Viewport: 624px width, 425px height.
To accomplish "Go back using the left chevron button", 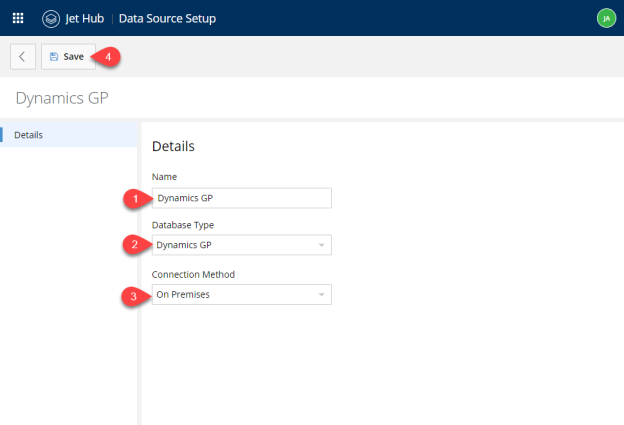I will [23, 57].
